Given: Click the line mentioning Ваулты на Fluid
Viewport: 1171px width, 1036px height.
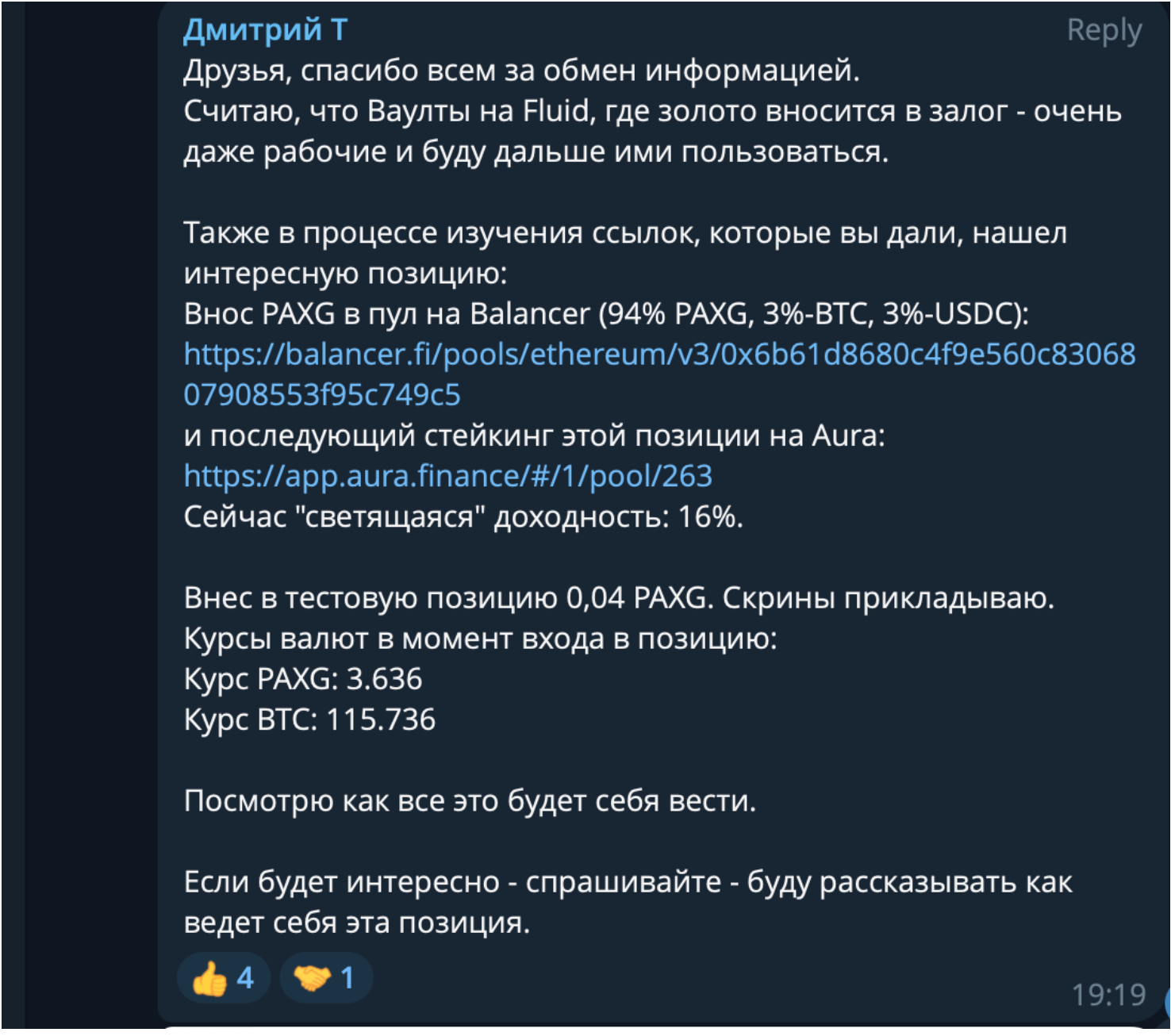Looking at the screenshot, I should (652, 111).
